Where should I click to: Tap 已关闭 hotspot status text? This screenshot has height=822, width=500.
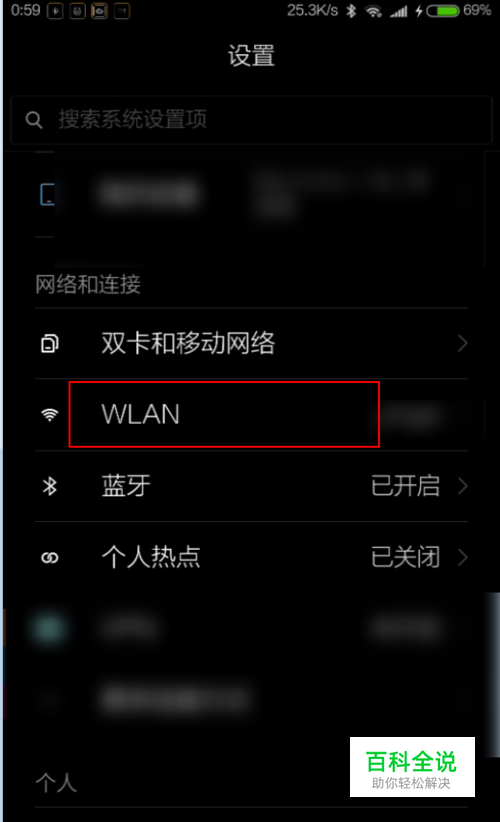(x=405, y=557)
